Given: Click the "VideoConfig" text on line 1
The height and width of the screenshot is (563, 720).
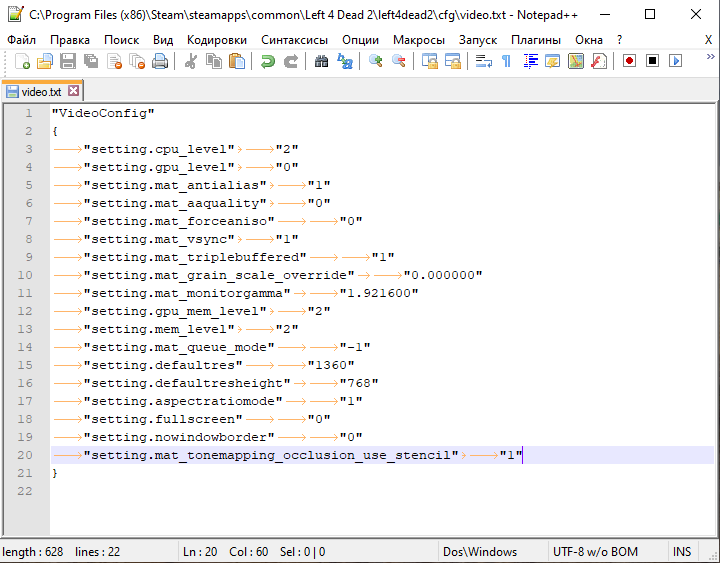Looking at the screenshot, I should coord(103,113).
